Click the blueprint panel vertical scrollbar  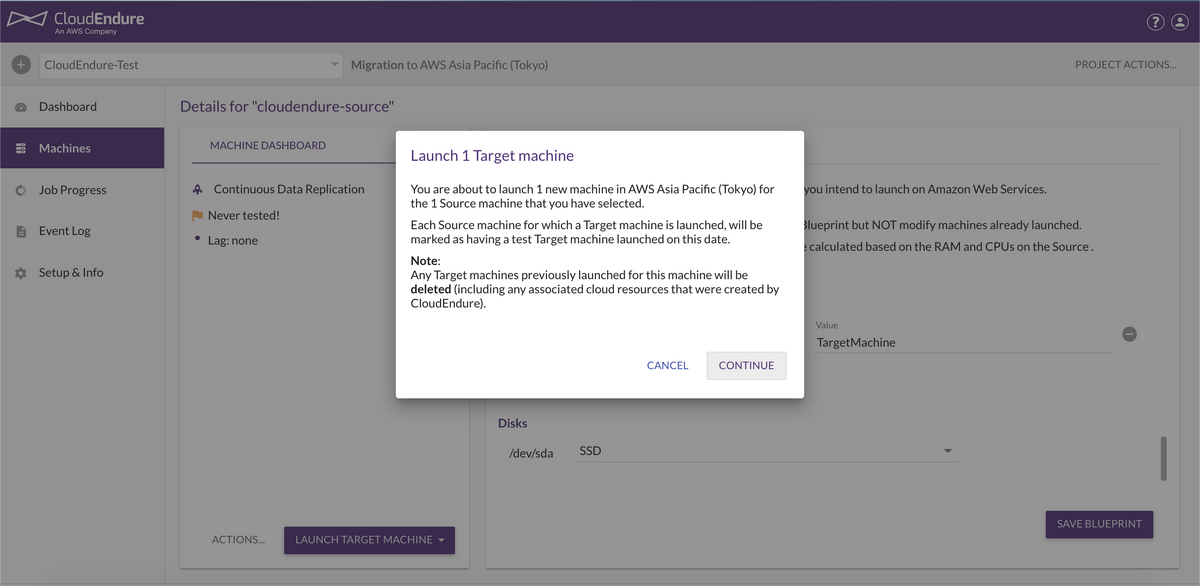1163,459
